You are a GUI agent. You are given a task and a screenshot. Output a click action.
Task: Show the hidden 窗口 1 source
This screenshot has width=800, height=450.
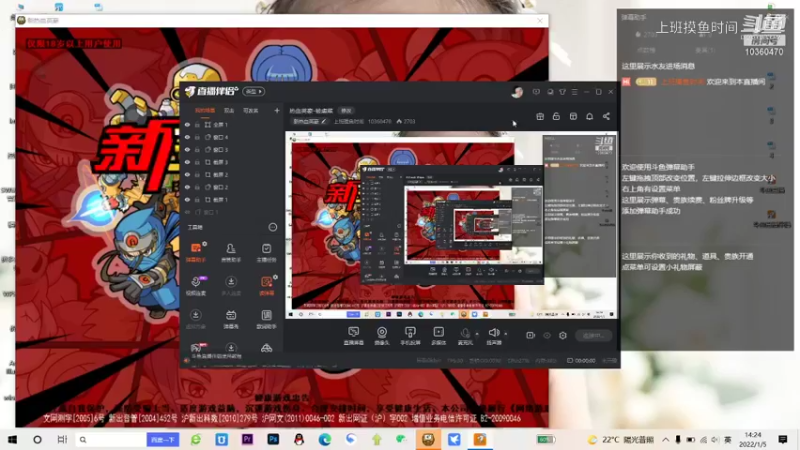(x=187, y=212)
